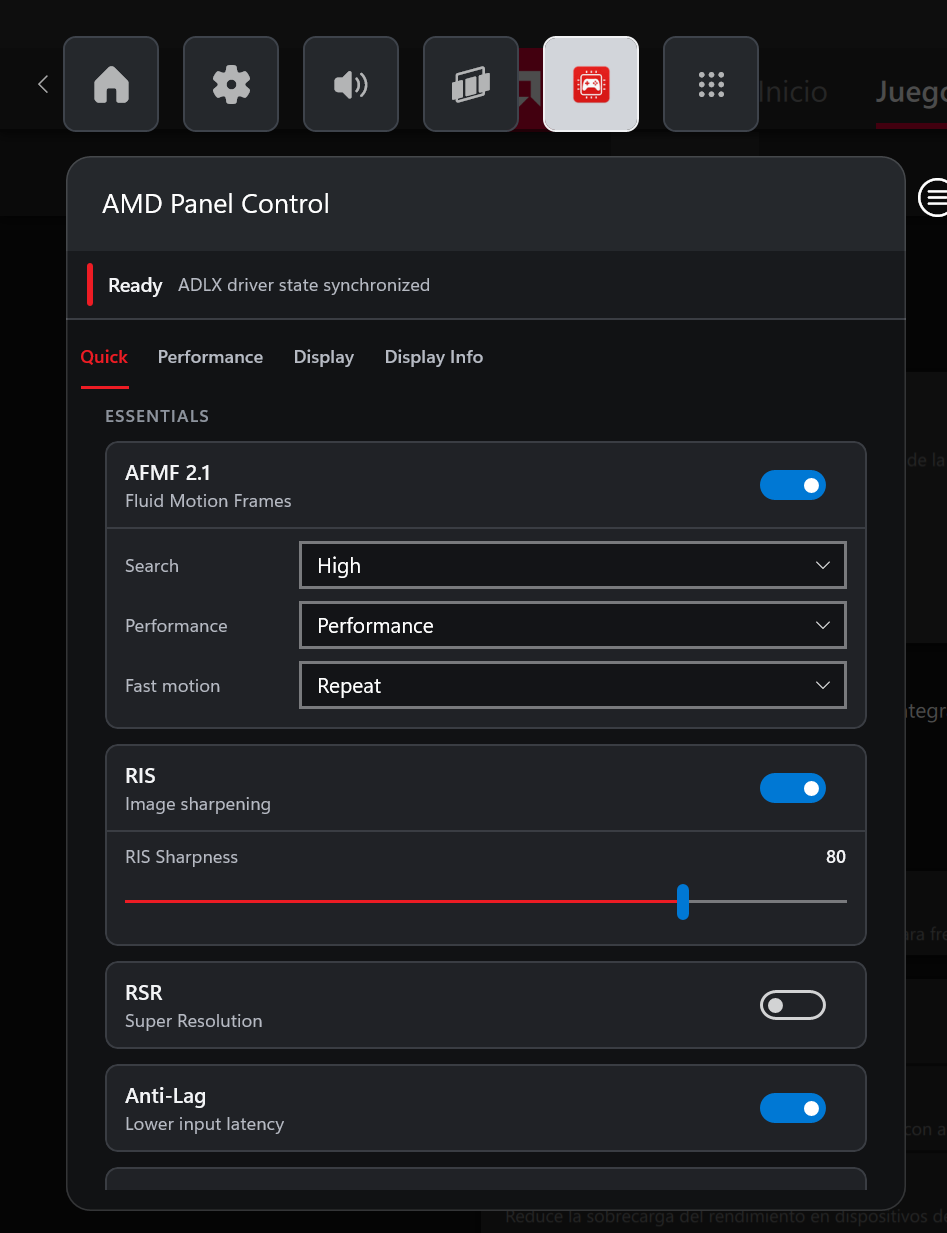Open the Home widget icon
This screenshot has height=1233, width=947.
point(111,84)
